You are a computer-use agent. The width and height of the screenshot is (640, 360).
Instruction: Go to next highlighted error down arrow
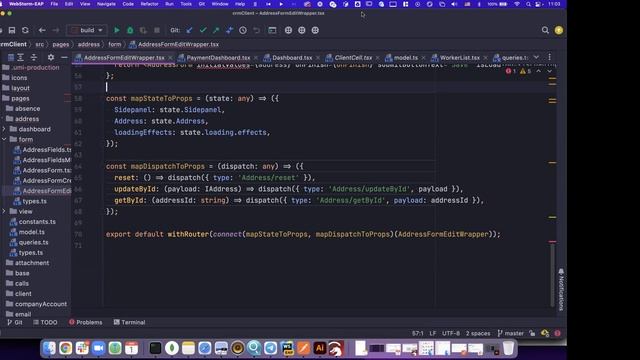click(x=549, y=71)
